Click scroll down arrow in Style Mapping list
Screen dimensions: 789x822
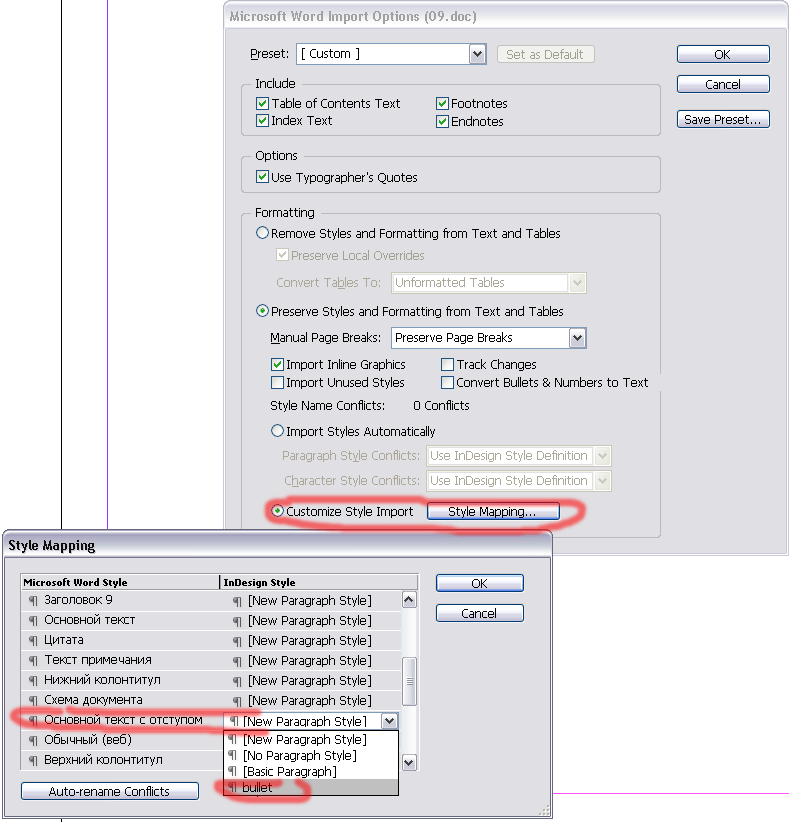[x=409, y=762]
